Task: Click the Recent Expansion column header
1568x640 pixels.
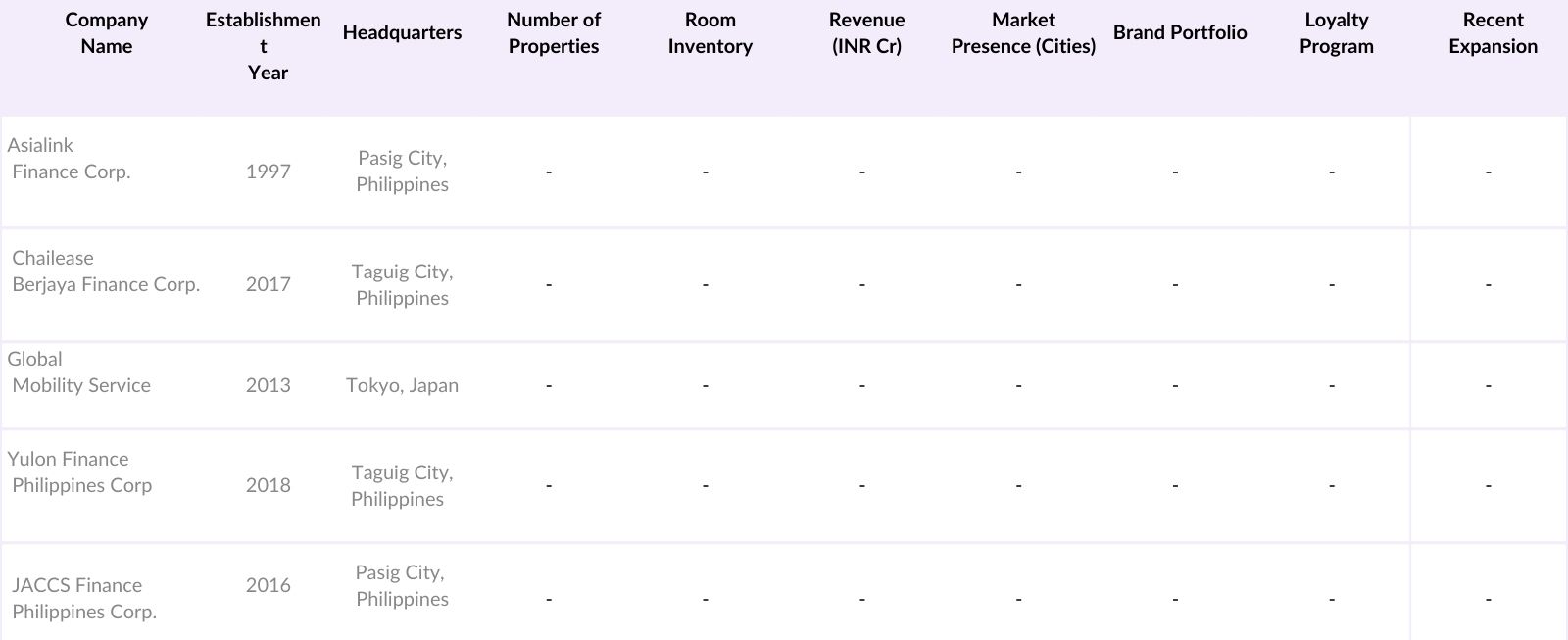Action: (x=1493, y=33)
